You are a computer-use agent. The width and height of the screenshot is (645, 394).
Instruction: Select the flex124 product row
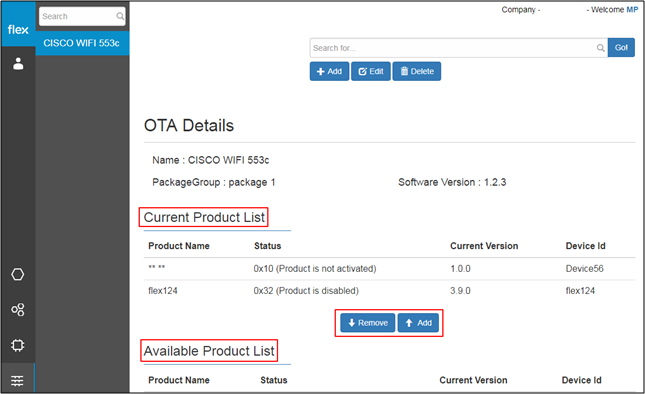[x=390, y=291]
